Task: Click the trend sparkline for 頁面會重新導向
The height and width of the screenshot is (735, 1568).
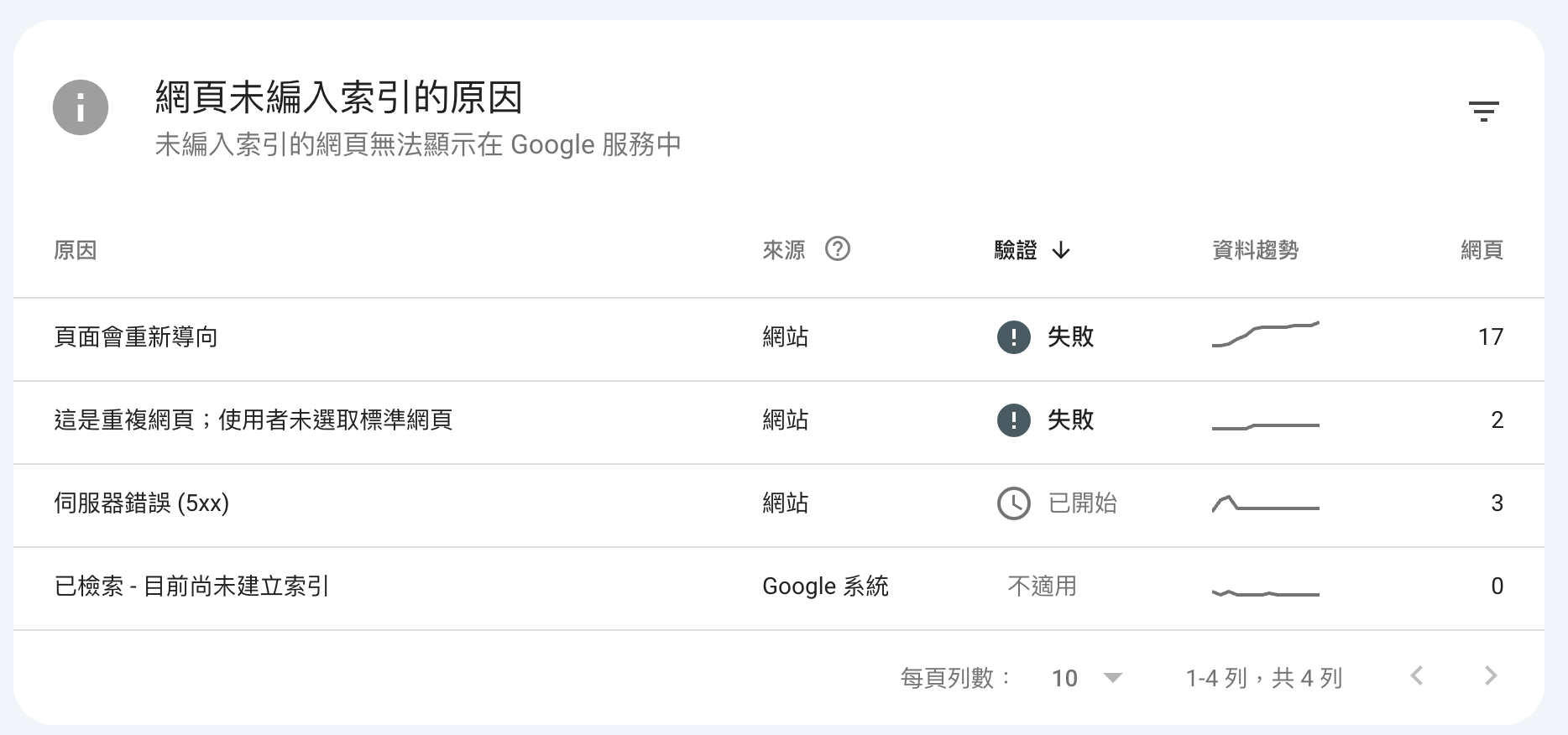Action: (x=1265, y=335)
